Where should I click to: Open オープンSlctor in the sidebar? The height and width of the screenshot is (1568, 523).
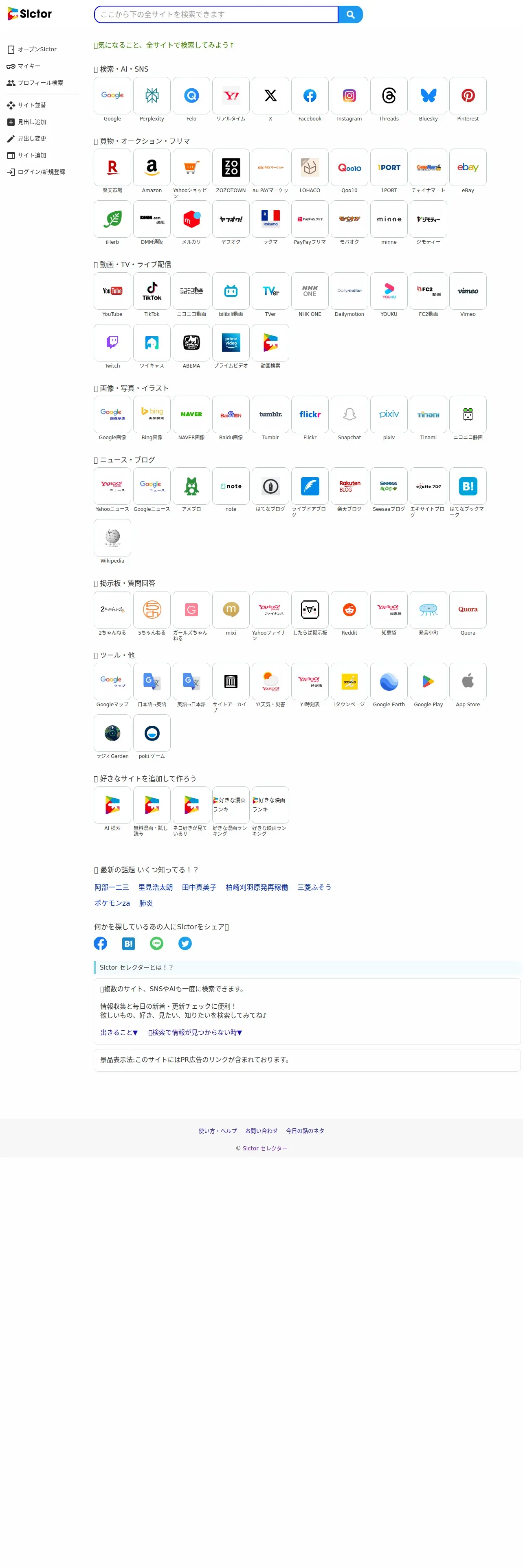pyautogui.click(x=32, y=49)
